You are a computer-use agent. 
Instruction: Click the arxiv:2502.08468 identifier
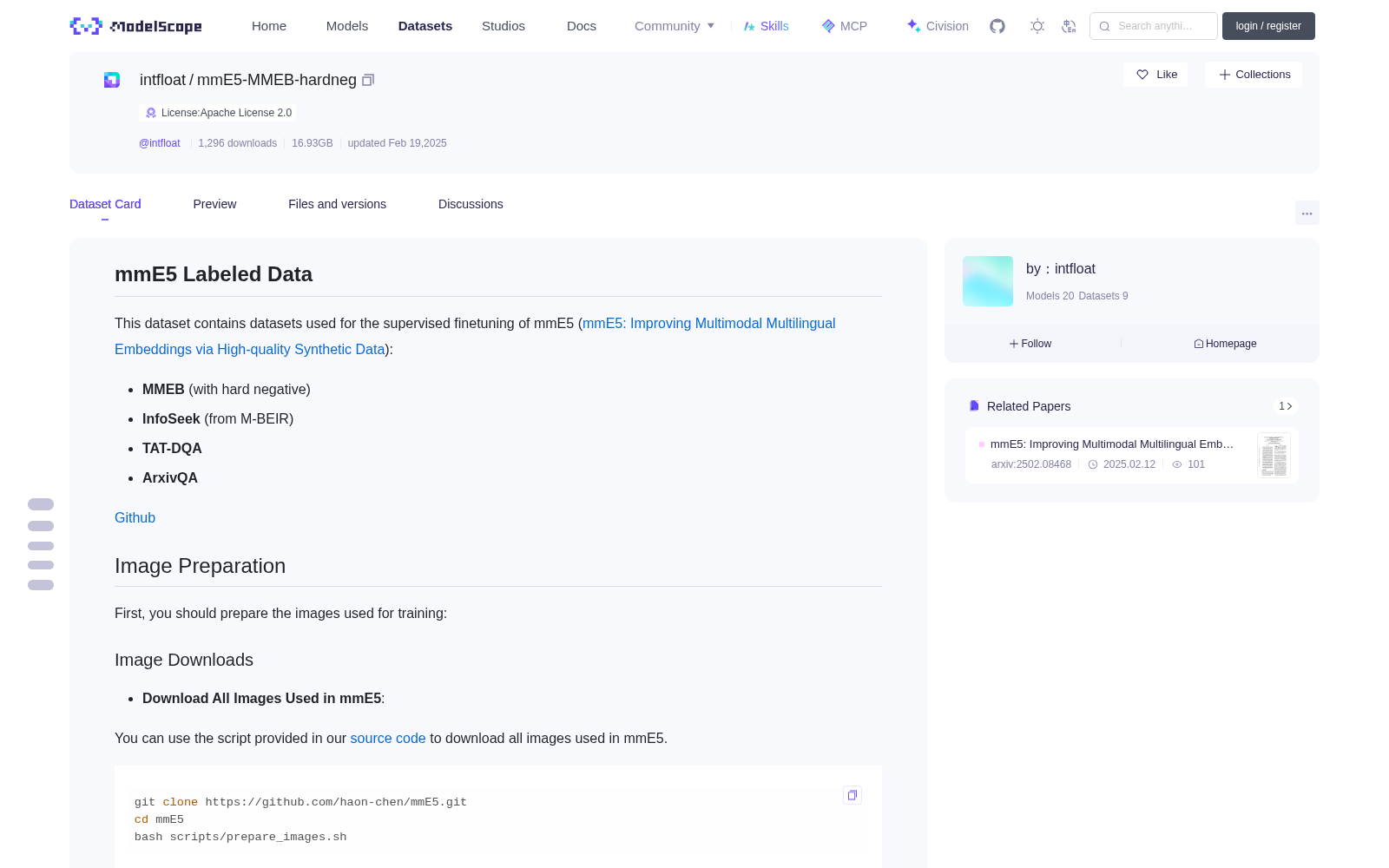[x=1031, y=464]
